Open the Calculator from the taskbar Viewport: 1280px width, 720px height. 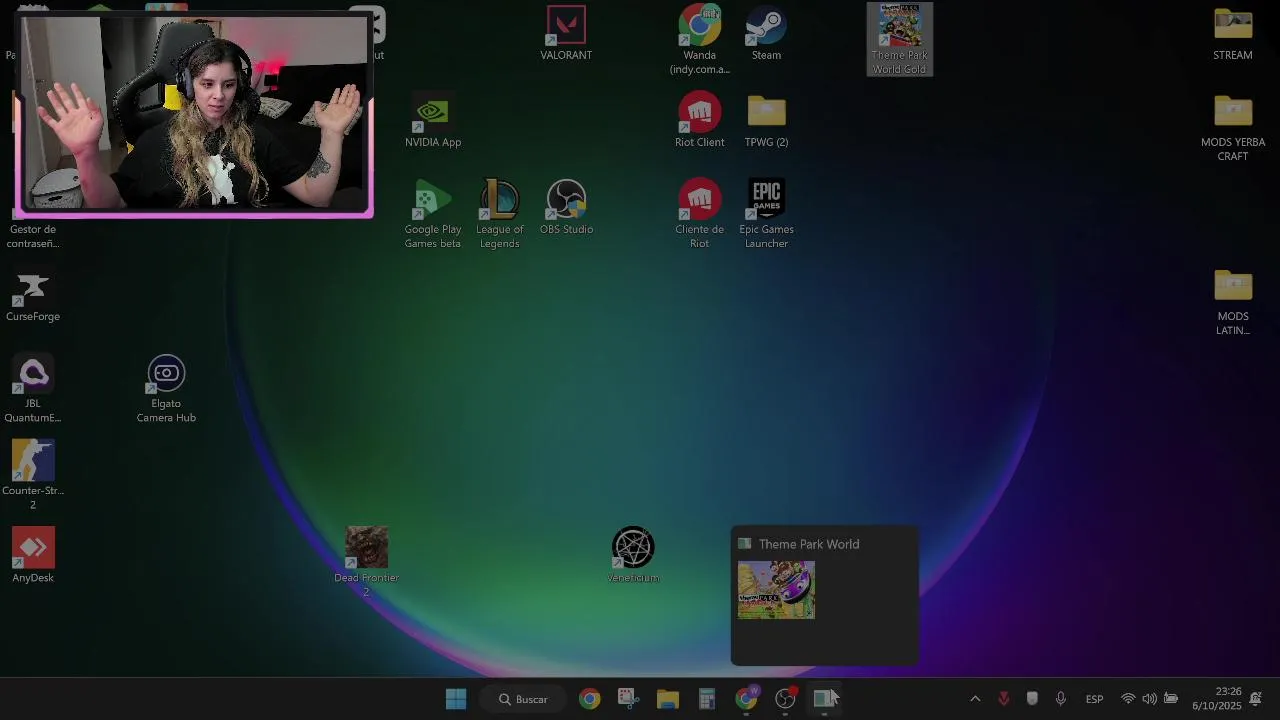(x=707, y=699)
